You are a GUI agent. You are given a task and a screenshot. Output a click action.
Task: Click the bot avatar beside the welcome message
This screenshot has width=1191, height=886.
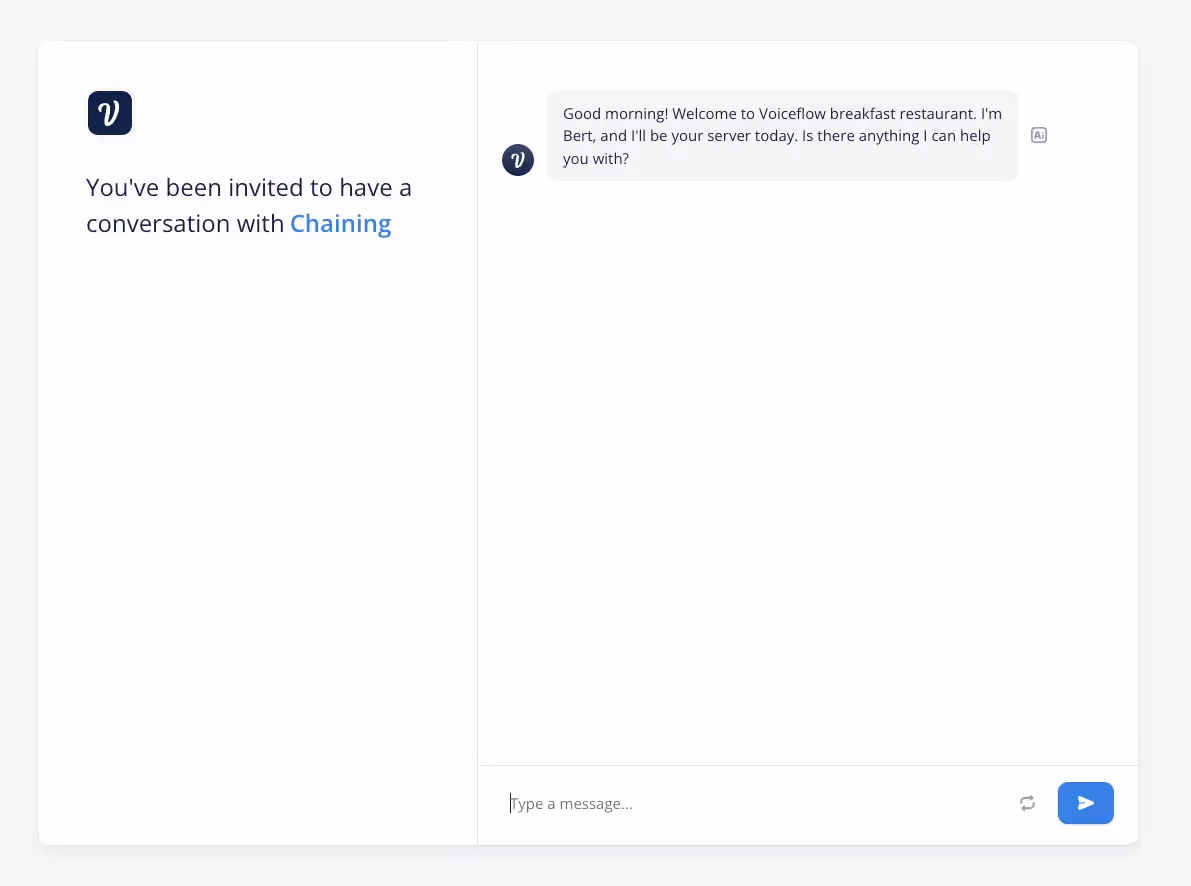click(518, 160)
